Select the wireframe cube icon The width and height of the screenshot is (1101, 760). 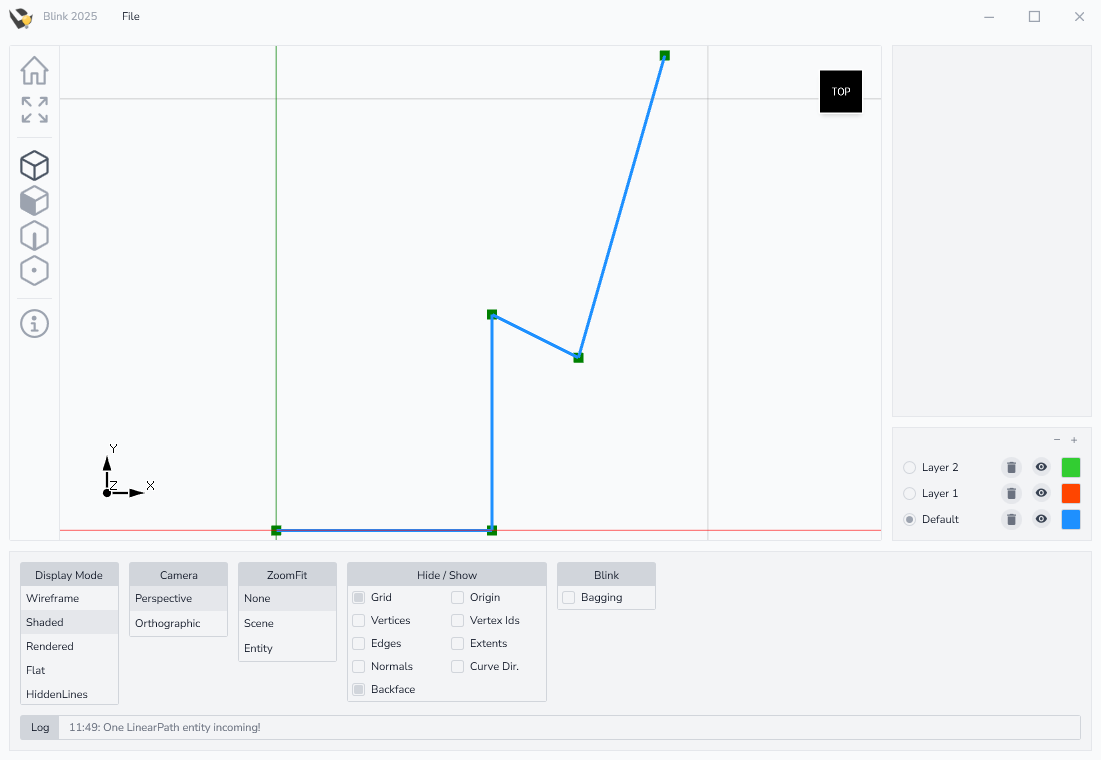point(34,166)
